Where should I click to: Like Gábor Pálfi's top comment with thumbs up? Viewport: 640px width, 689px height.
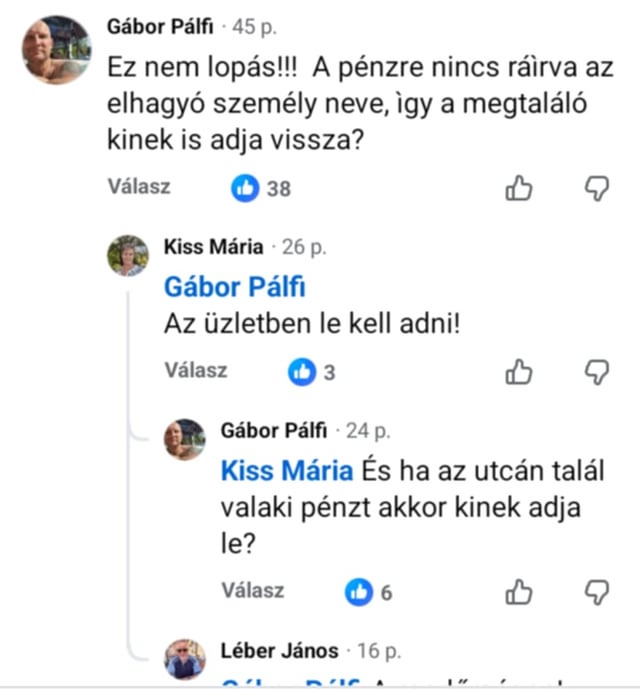coord(519,188)
